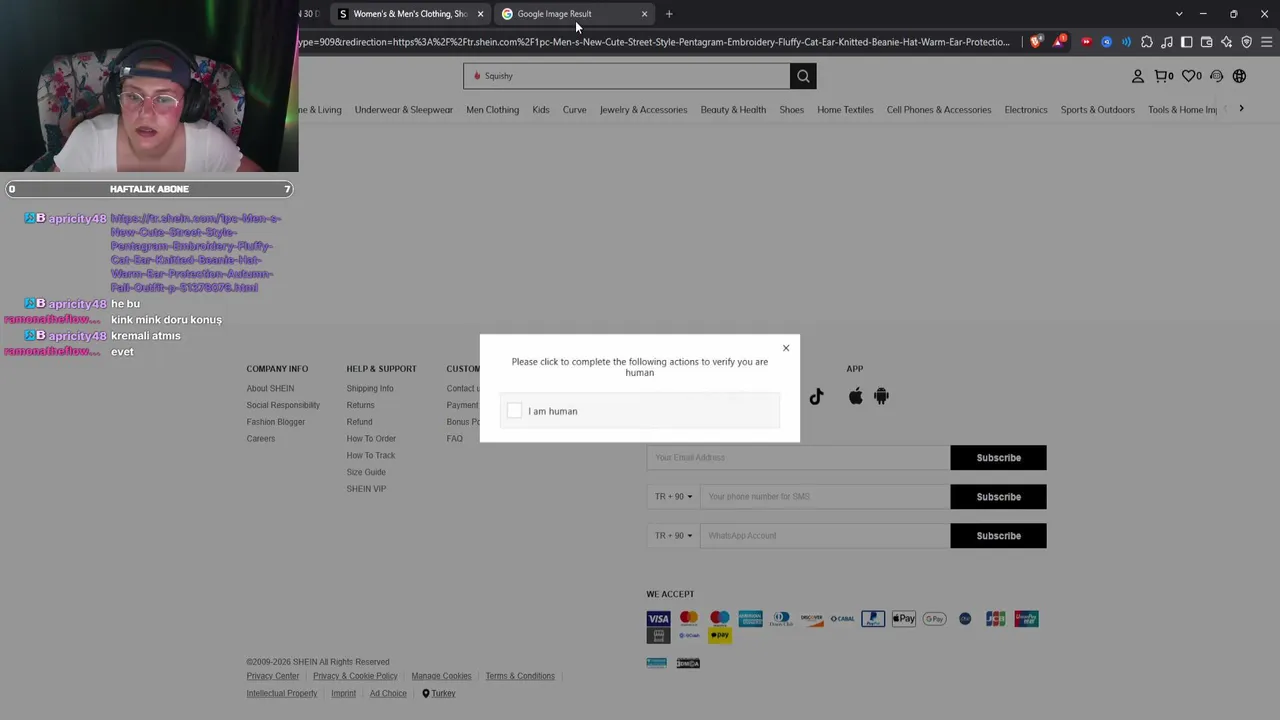
Task: Click the Brave Rewards triangle icon
Action: point(1059,42)
